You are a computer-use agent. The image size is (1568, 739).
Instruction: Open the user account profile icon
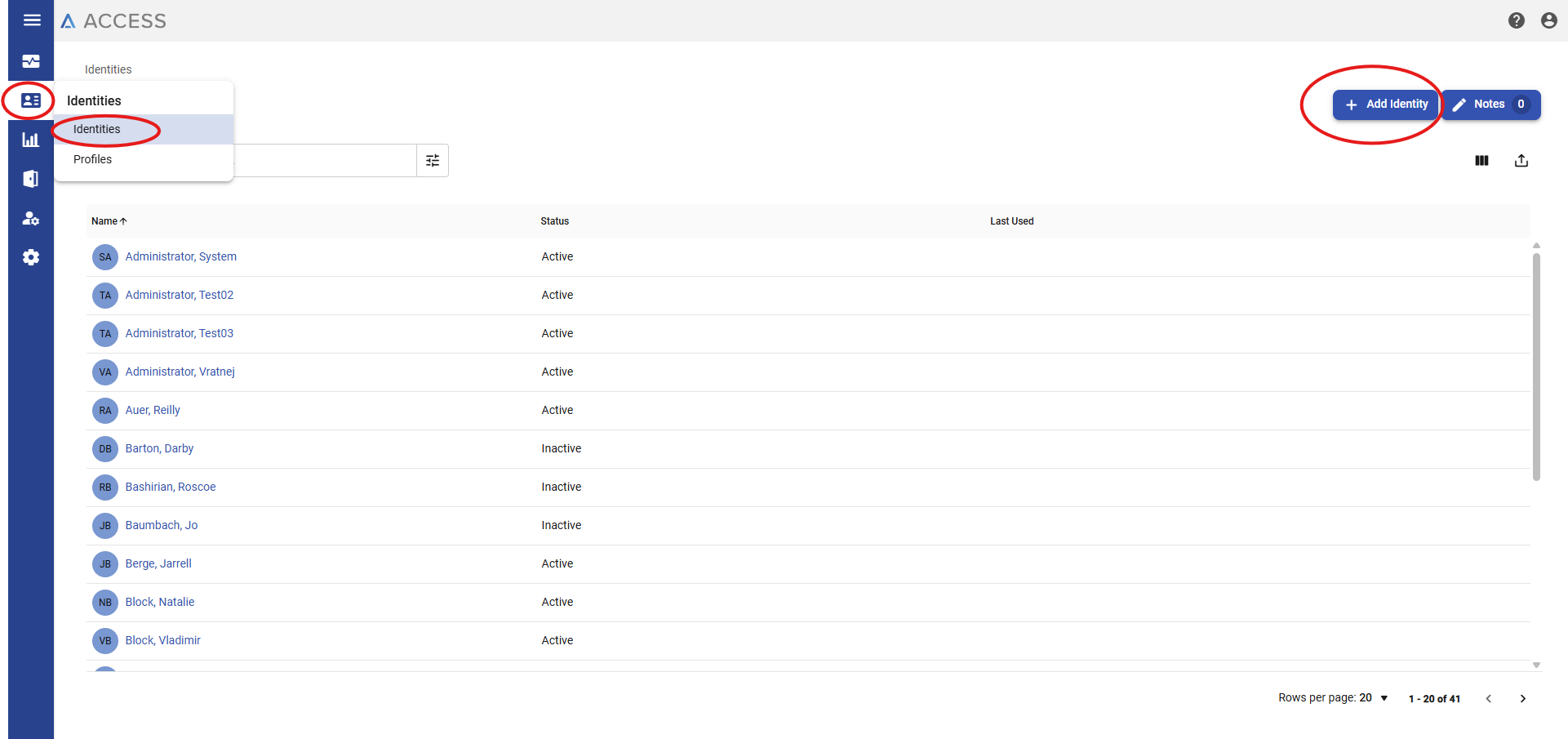pyautogui.click(x=1548, y=20)
